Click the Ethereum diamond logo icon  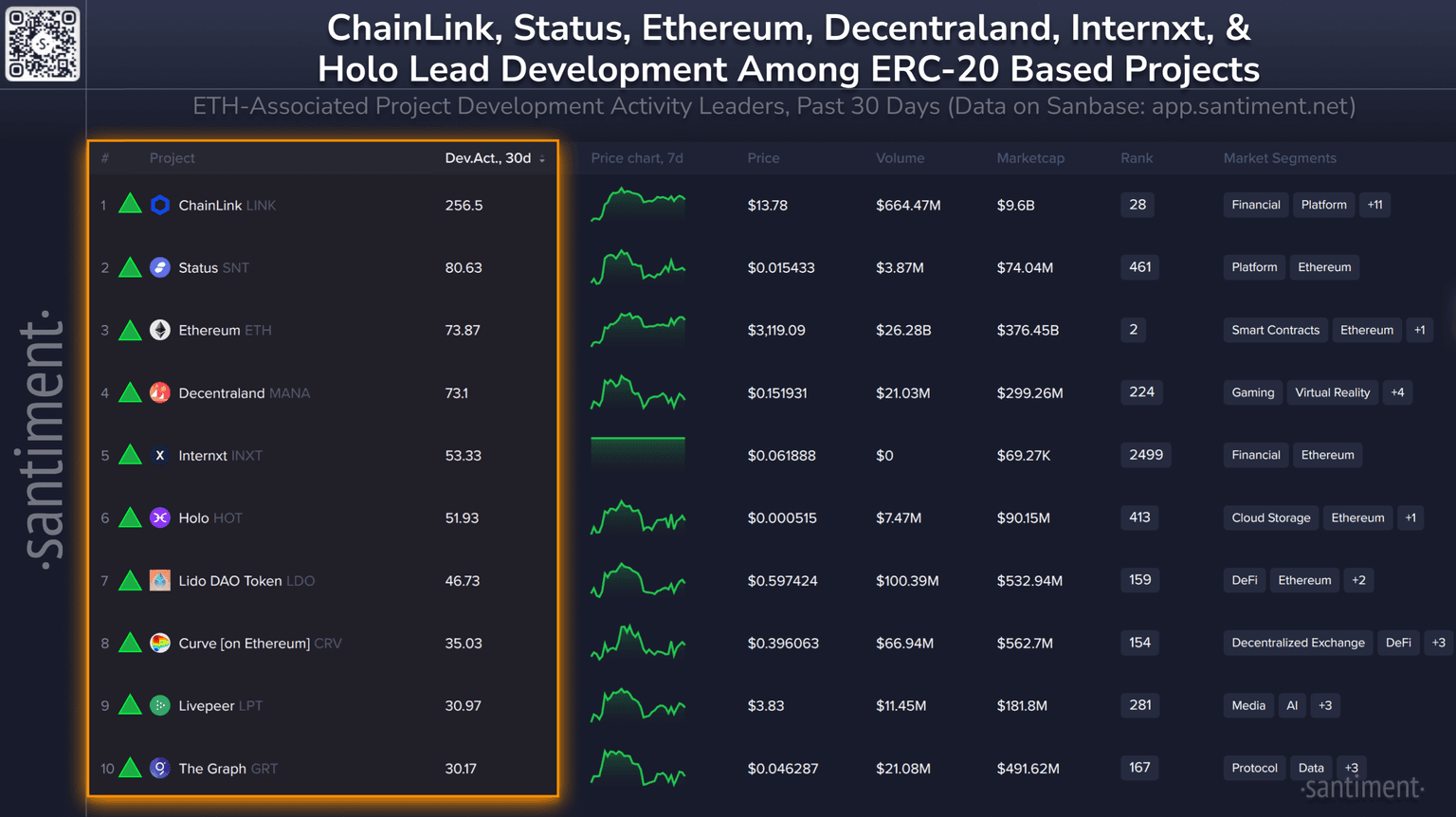pyautogui.click(x=160, y=330)
